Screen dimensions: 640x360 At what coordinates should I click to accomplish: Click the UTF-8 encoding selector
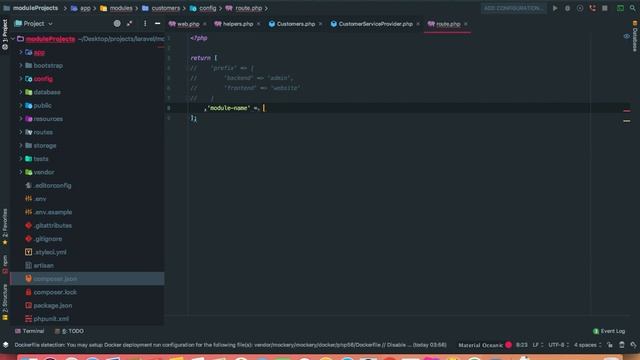pos(558,345)
